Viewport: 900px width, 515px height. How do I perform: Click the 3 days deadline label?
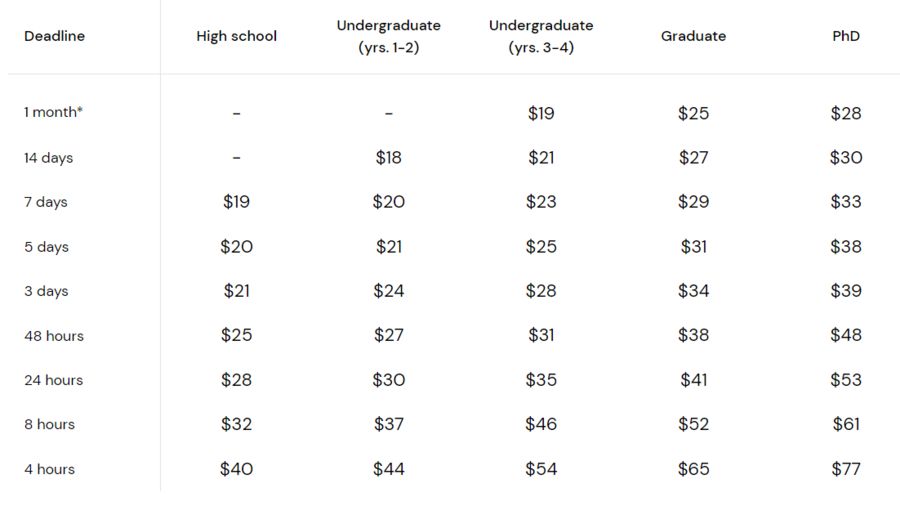click(x=46, y=291)
